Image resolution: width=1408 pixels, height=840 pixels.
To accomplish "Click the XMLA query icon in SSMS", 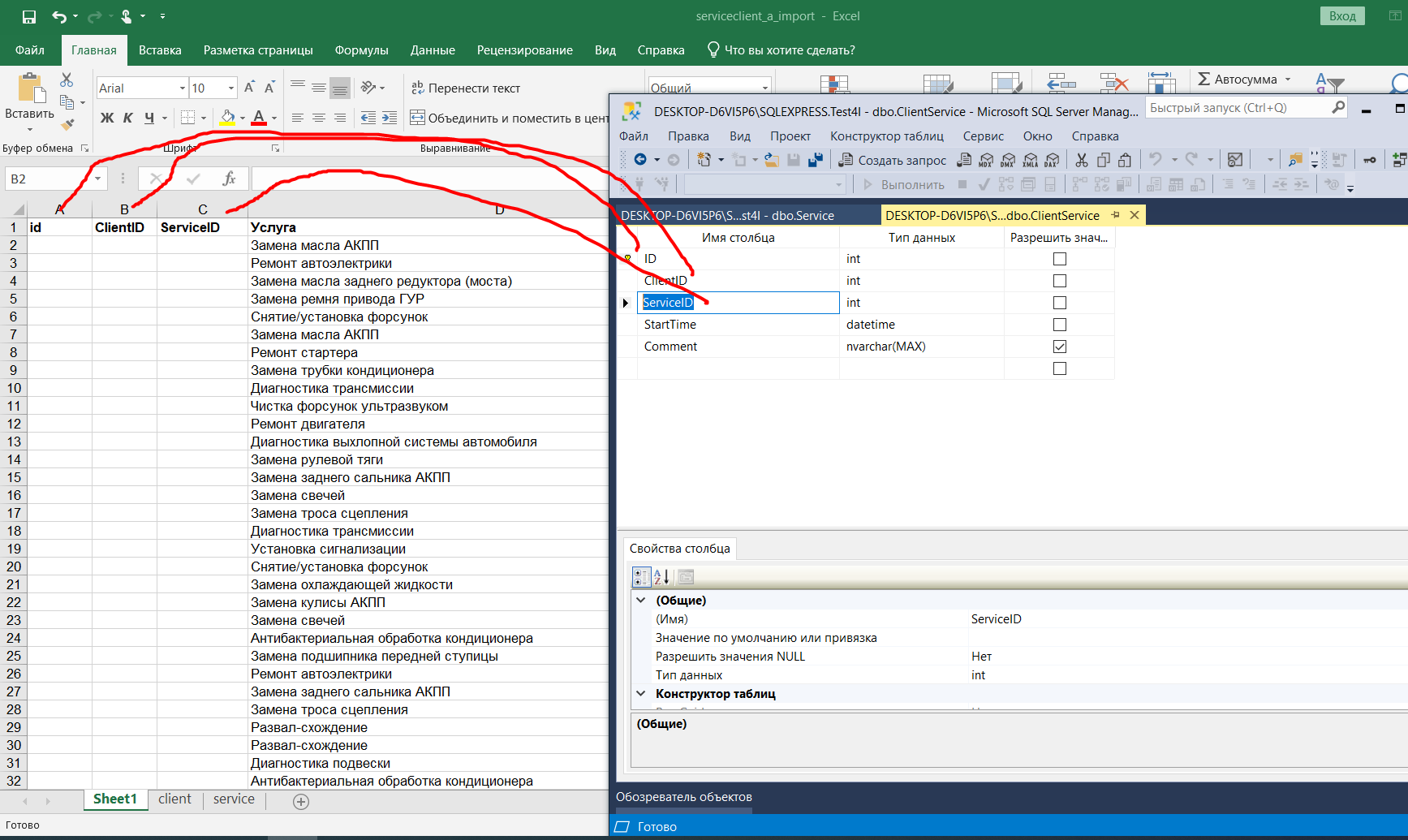I will (x=1030, y=160).
